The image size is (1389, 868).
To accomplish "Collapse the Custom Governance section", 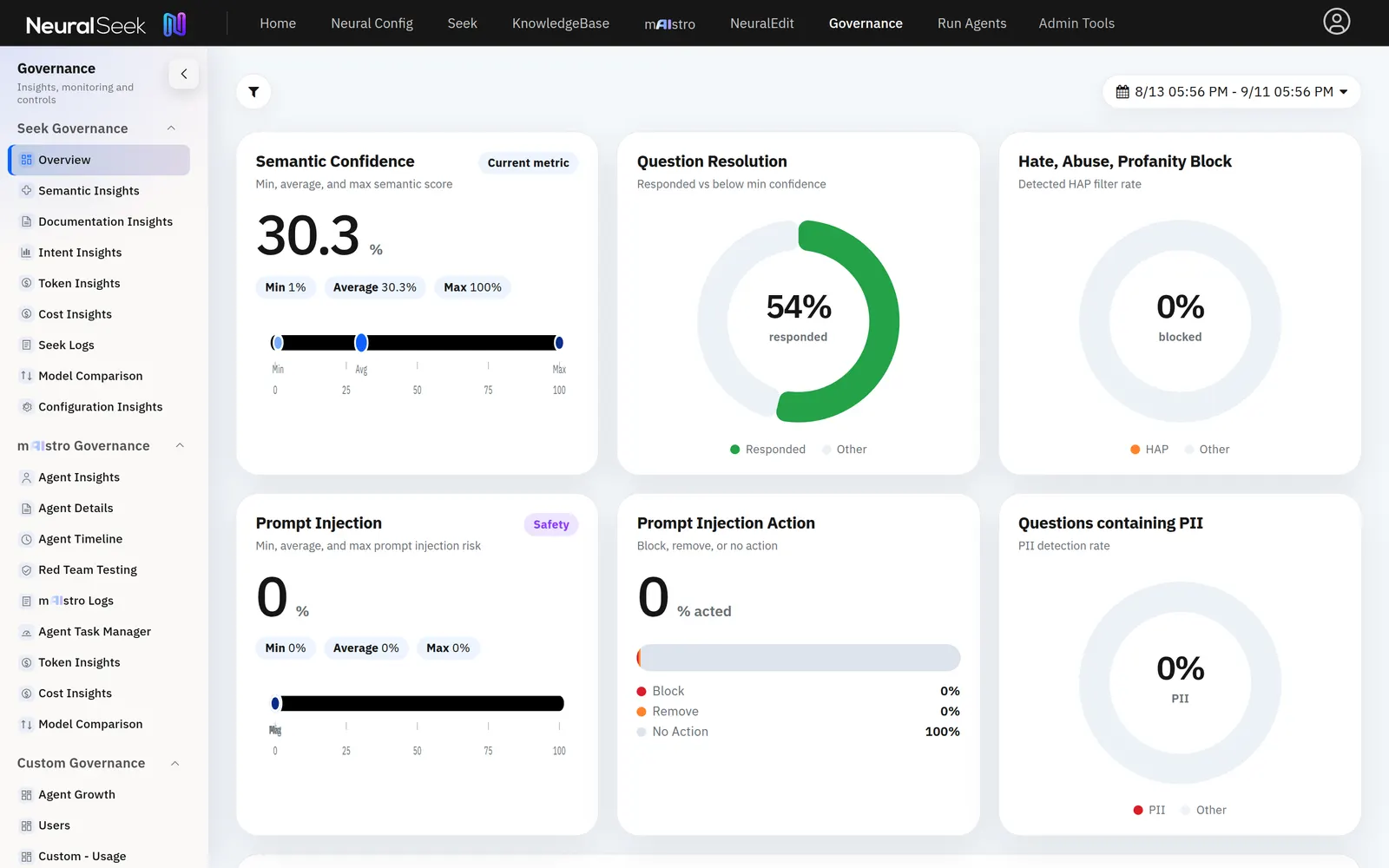I will pyautogui.click(x=175, y=764).
